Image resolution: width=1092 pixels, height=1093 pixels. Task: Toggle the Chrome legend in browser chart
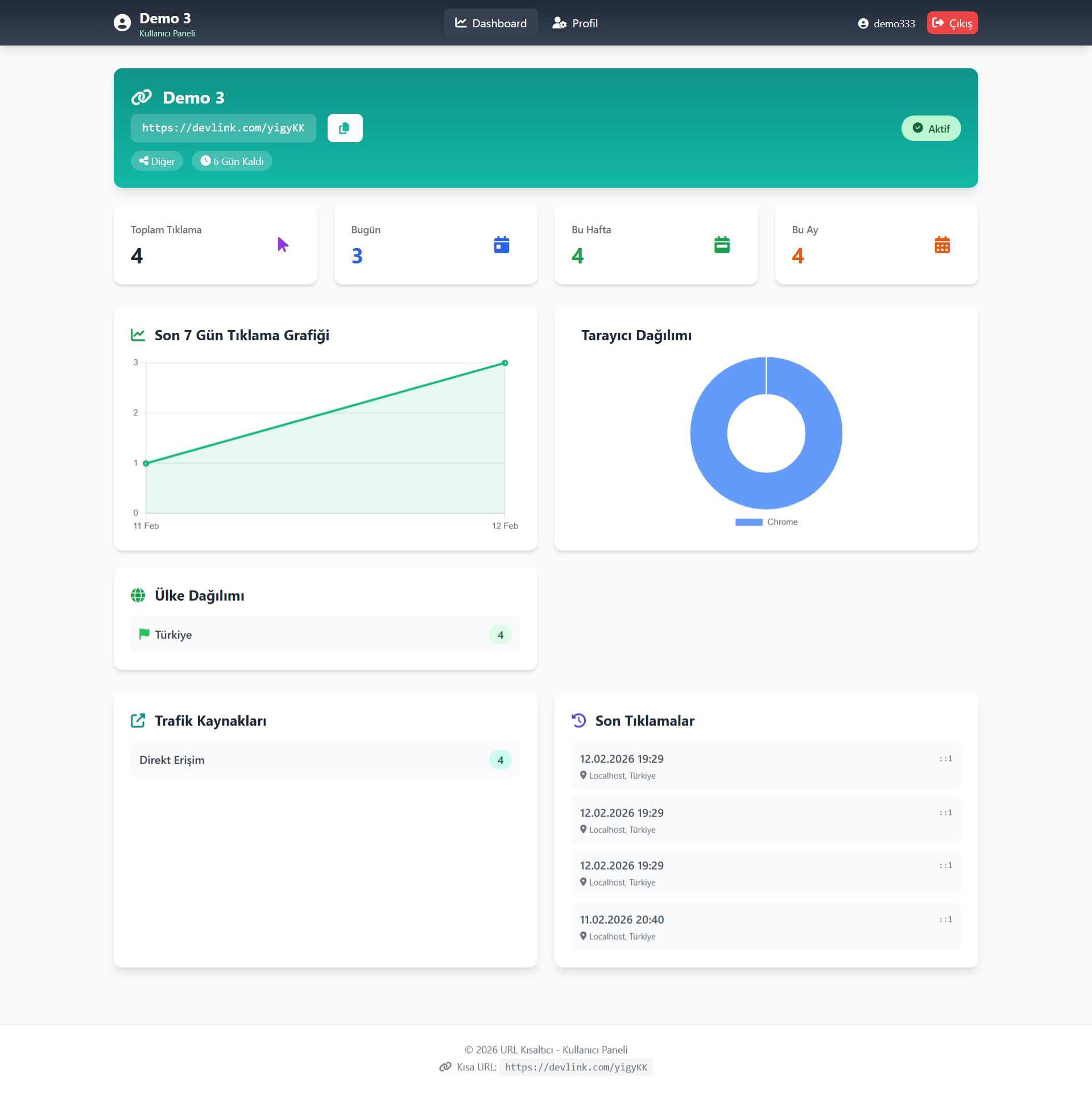(x=766, y=522)
